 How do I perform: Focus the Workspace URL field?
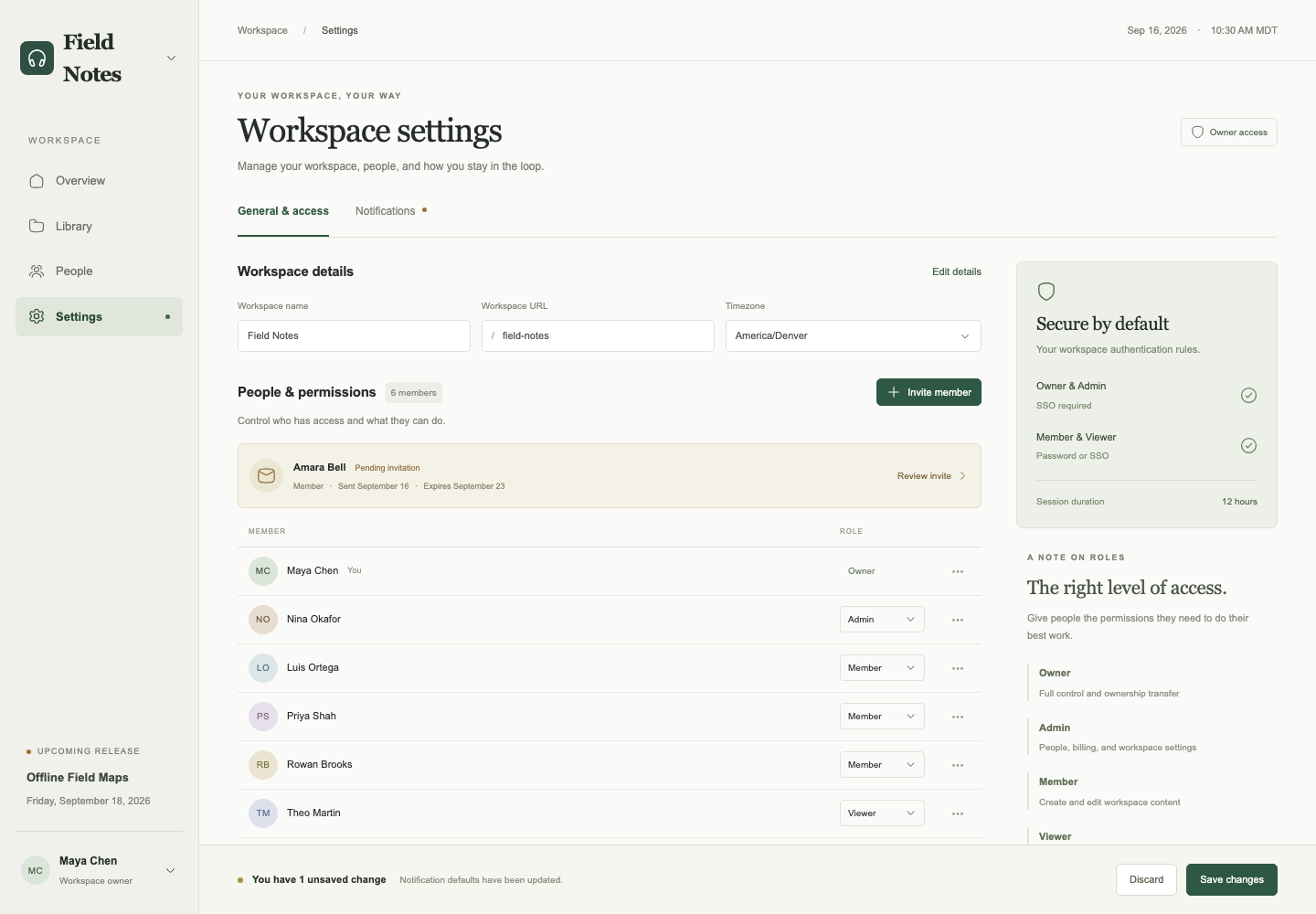point(598,335)
